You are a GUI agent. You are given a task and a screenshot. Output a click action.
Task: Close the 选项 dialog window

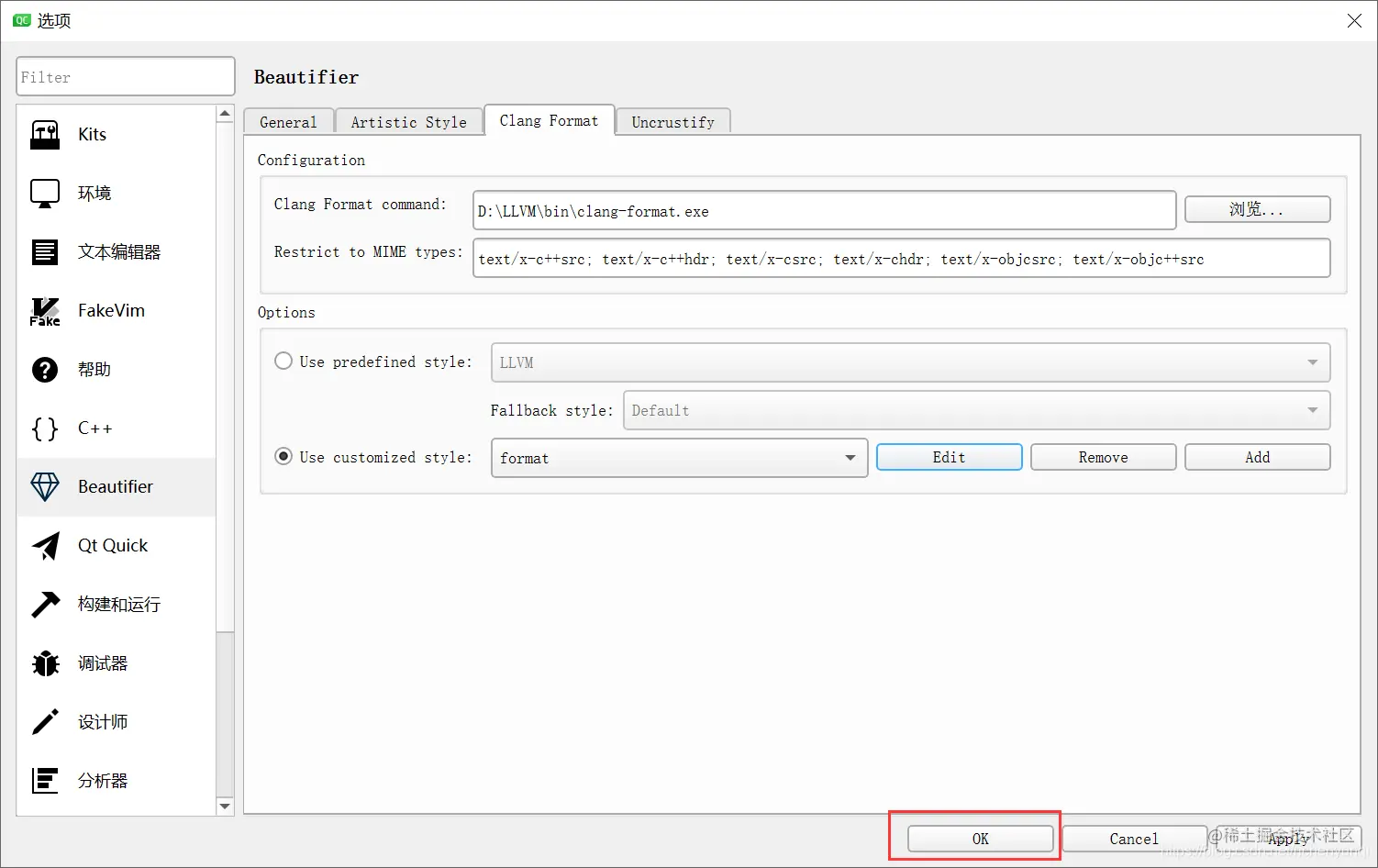click(1354, 20)
